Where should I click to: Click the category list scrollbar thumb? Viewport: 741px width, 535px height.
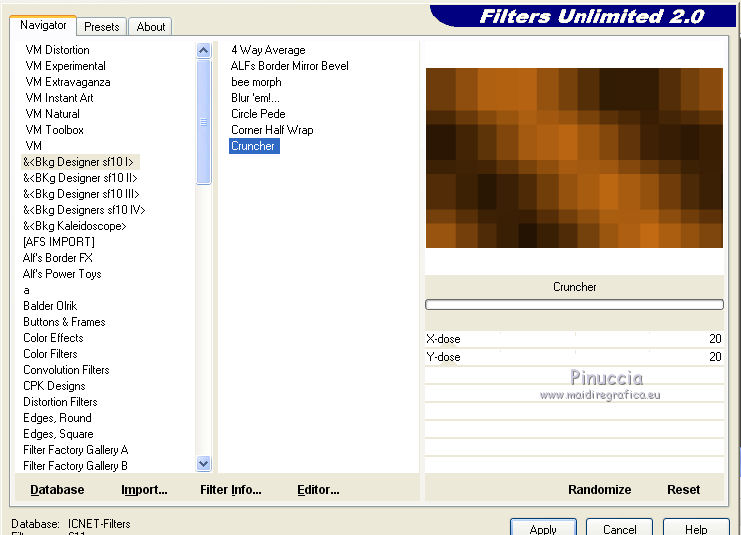[204, 121]
